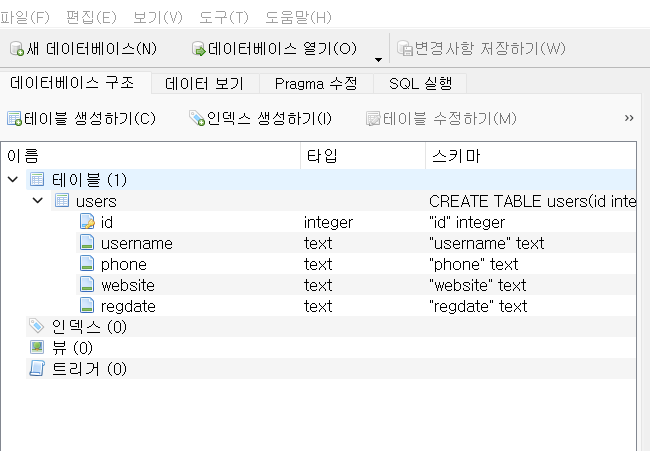Image resolution: width=650 pixels, height=451 pixels.
Task: Click 변경사항 저장하기(W) button label
Action: click(490, 48)
